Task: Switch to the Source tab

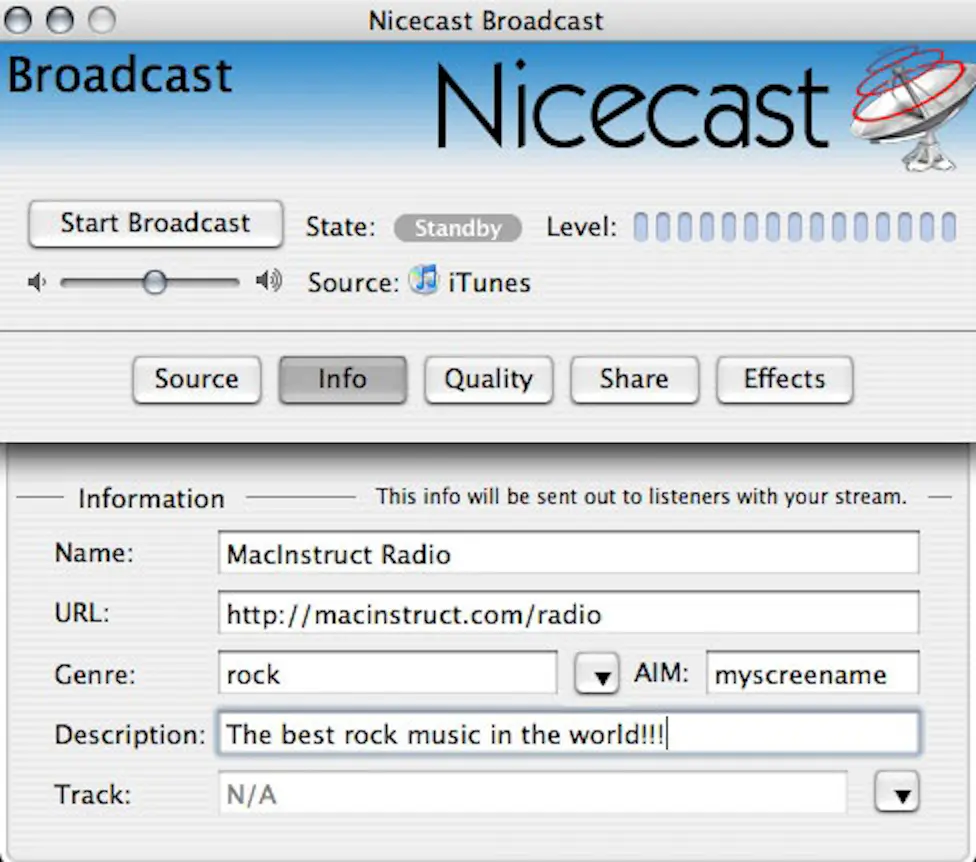Action: point(196,380)
